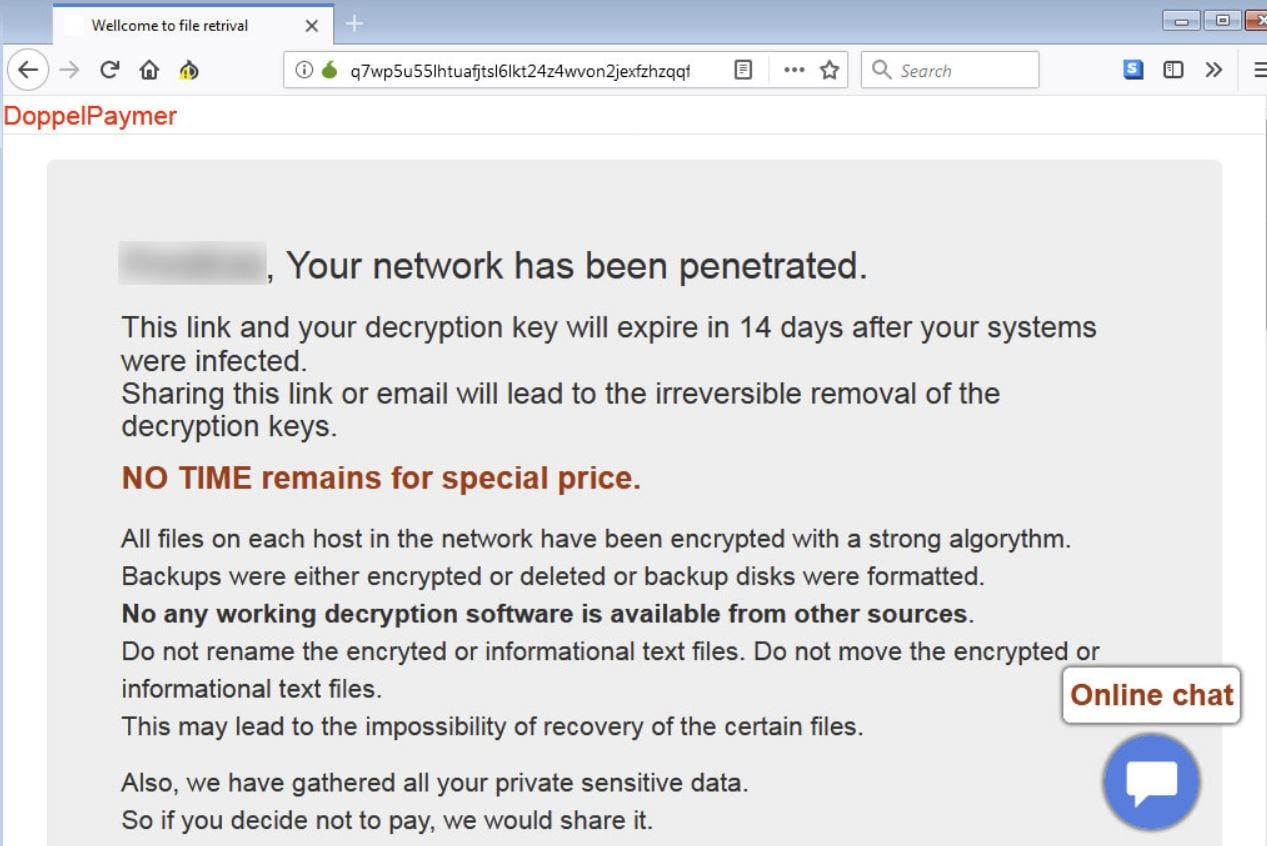Viewport: 1267px width, 846px height.
Task: Bookmark this page with the star icon
Action: (828, 70)
